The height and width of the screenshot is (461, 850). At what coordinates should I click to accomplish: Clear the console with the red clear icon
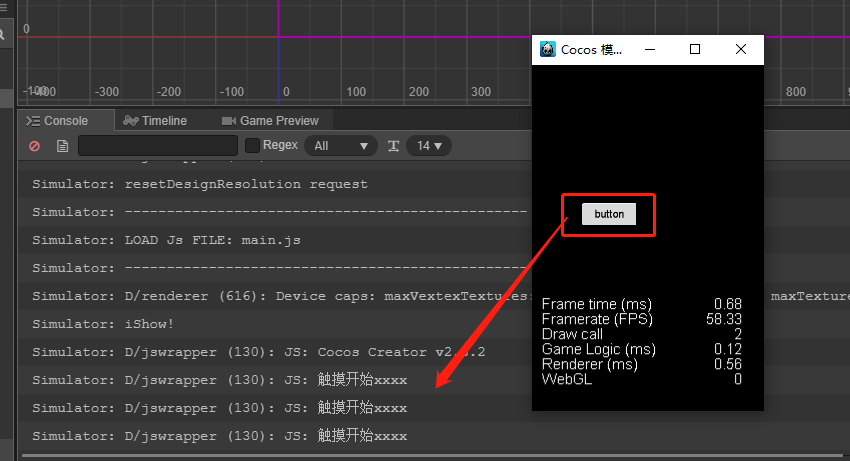34,146
